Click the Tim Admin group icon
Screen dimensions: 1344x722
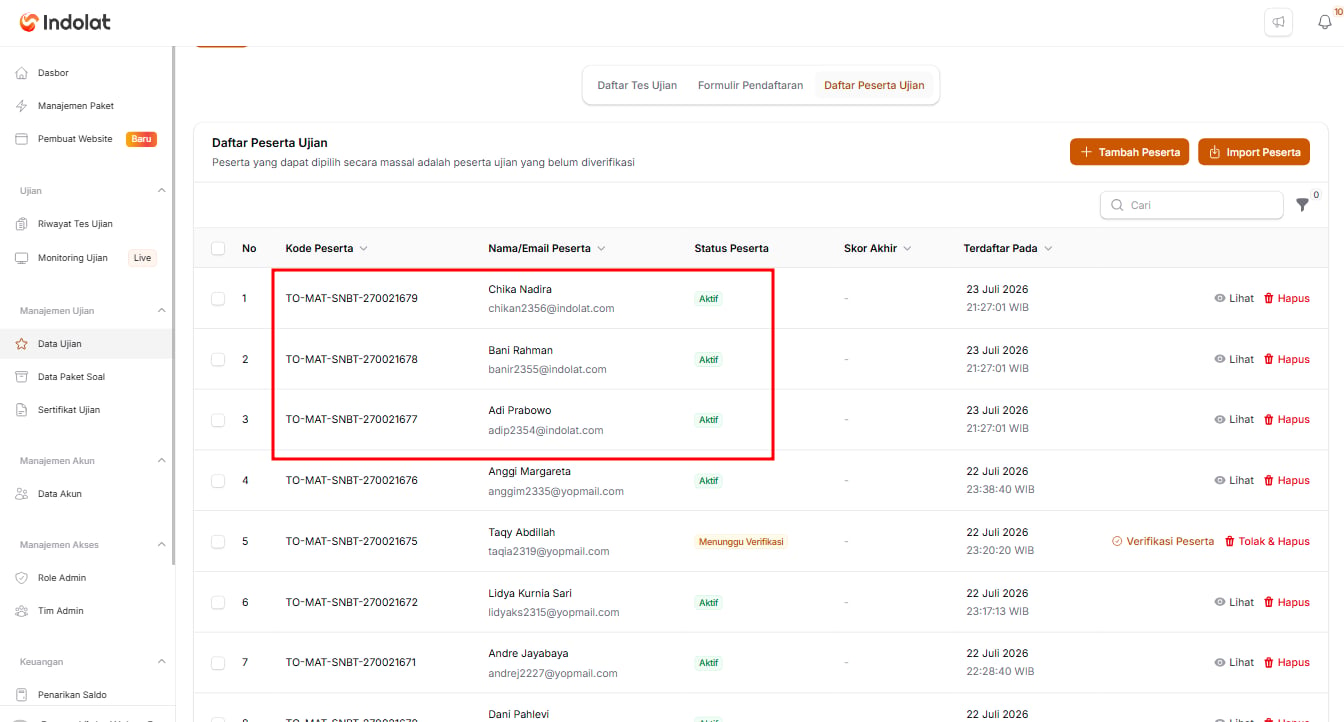coord(21,611)
